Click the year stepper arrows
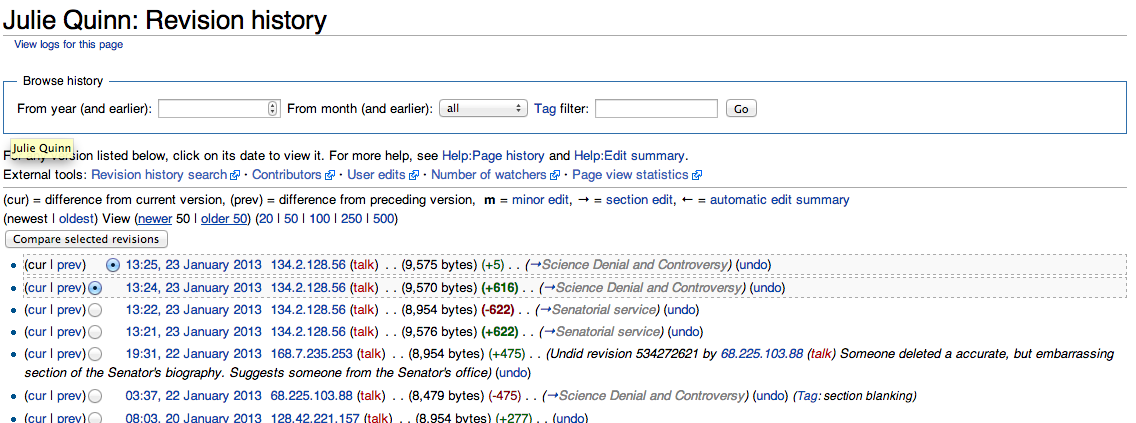This screenshot has height=423, width=1136. coord(273,108)
